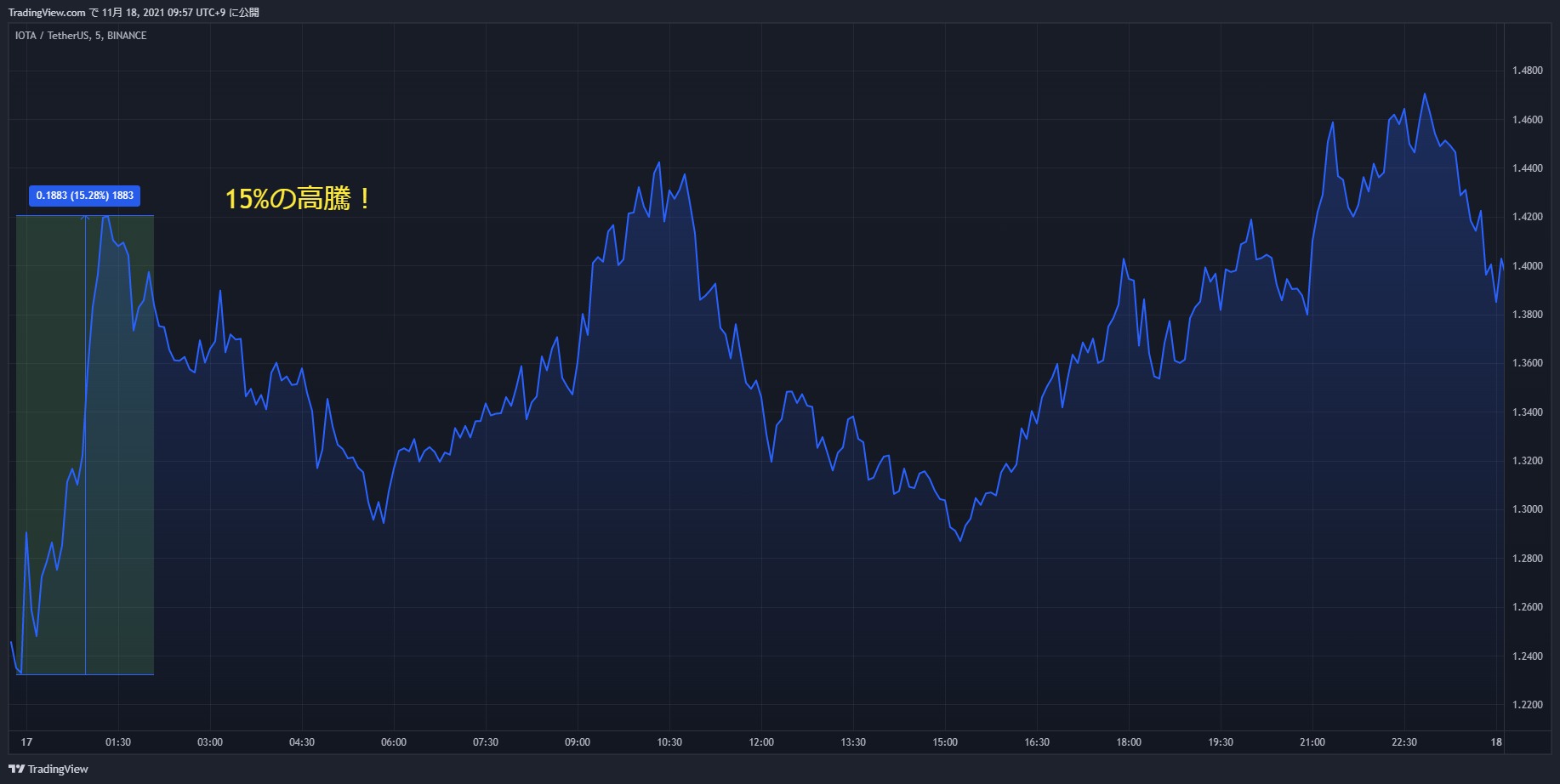Click the time axis label 19:30
The height and width of the screenshot is (784, 1560).
point(1221,742)
